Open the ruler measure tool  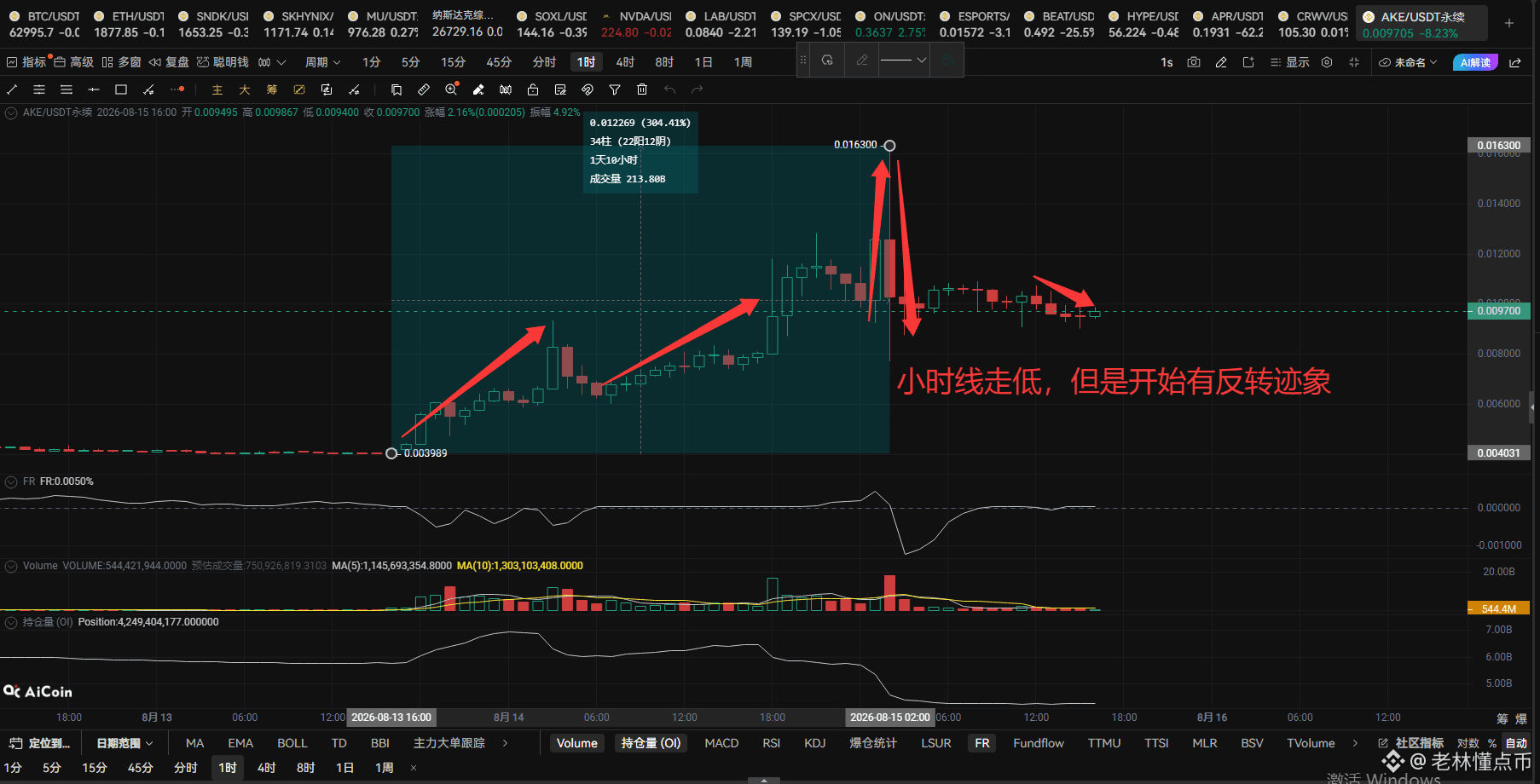pos(424,89)
